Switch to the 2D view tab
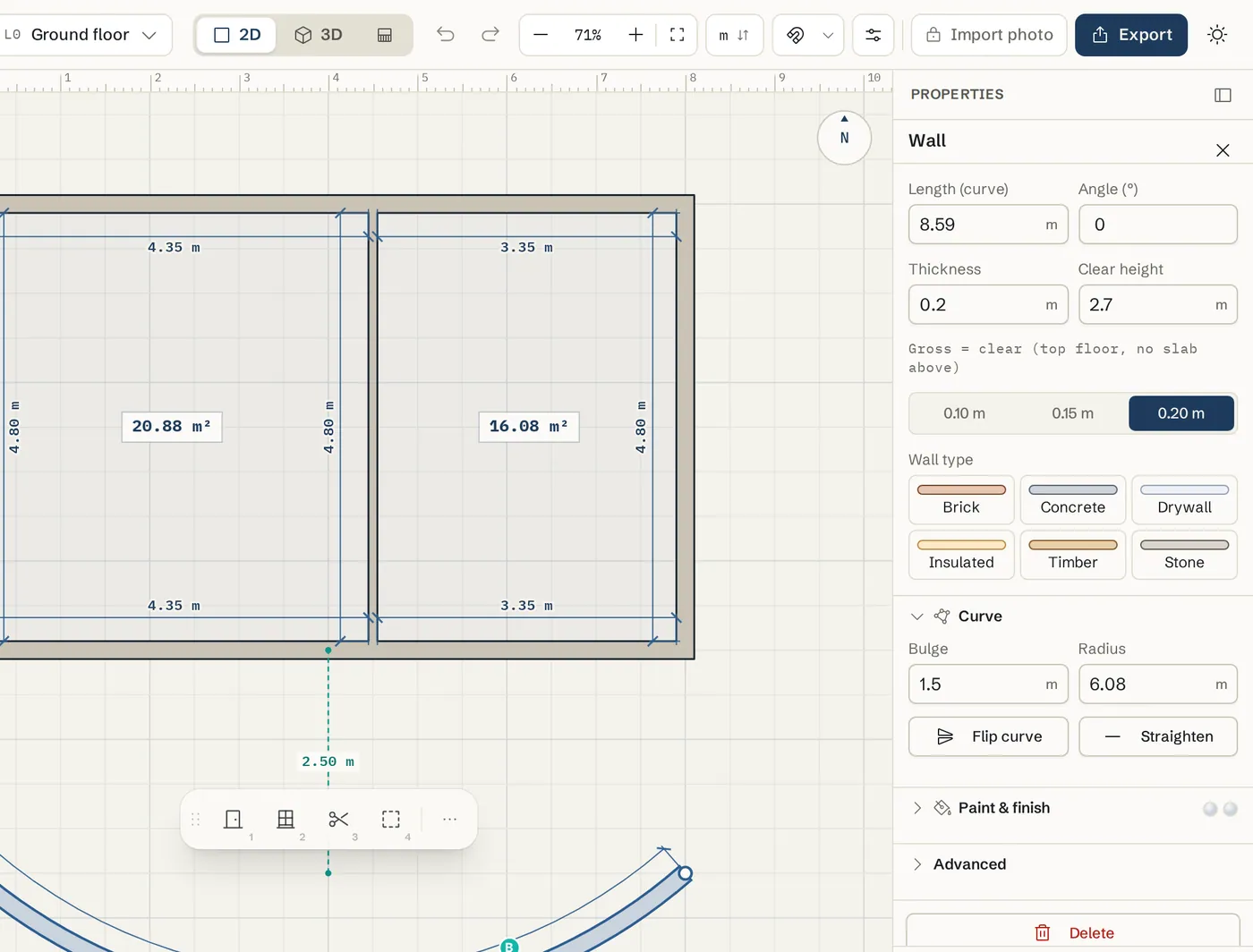Viewport: 1253px width, 952px height. [x=237, y=35]
